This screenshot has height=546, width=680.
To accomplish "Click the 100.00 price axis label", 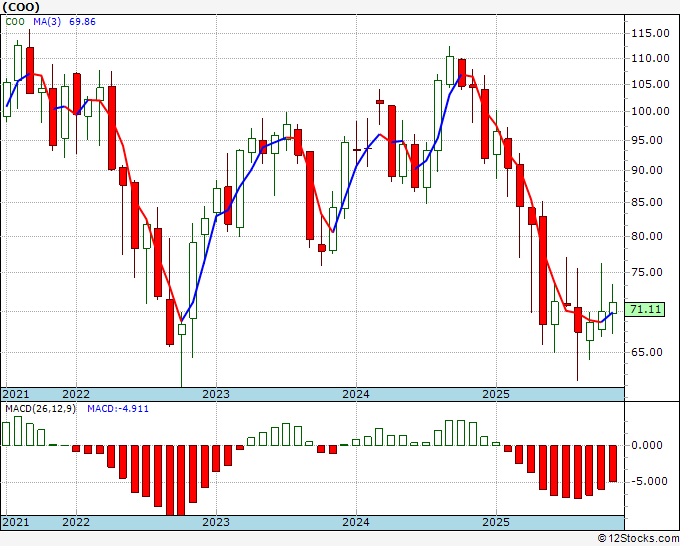I will coord(650,111).
